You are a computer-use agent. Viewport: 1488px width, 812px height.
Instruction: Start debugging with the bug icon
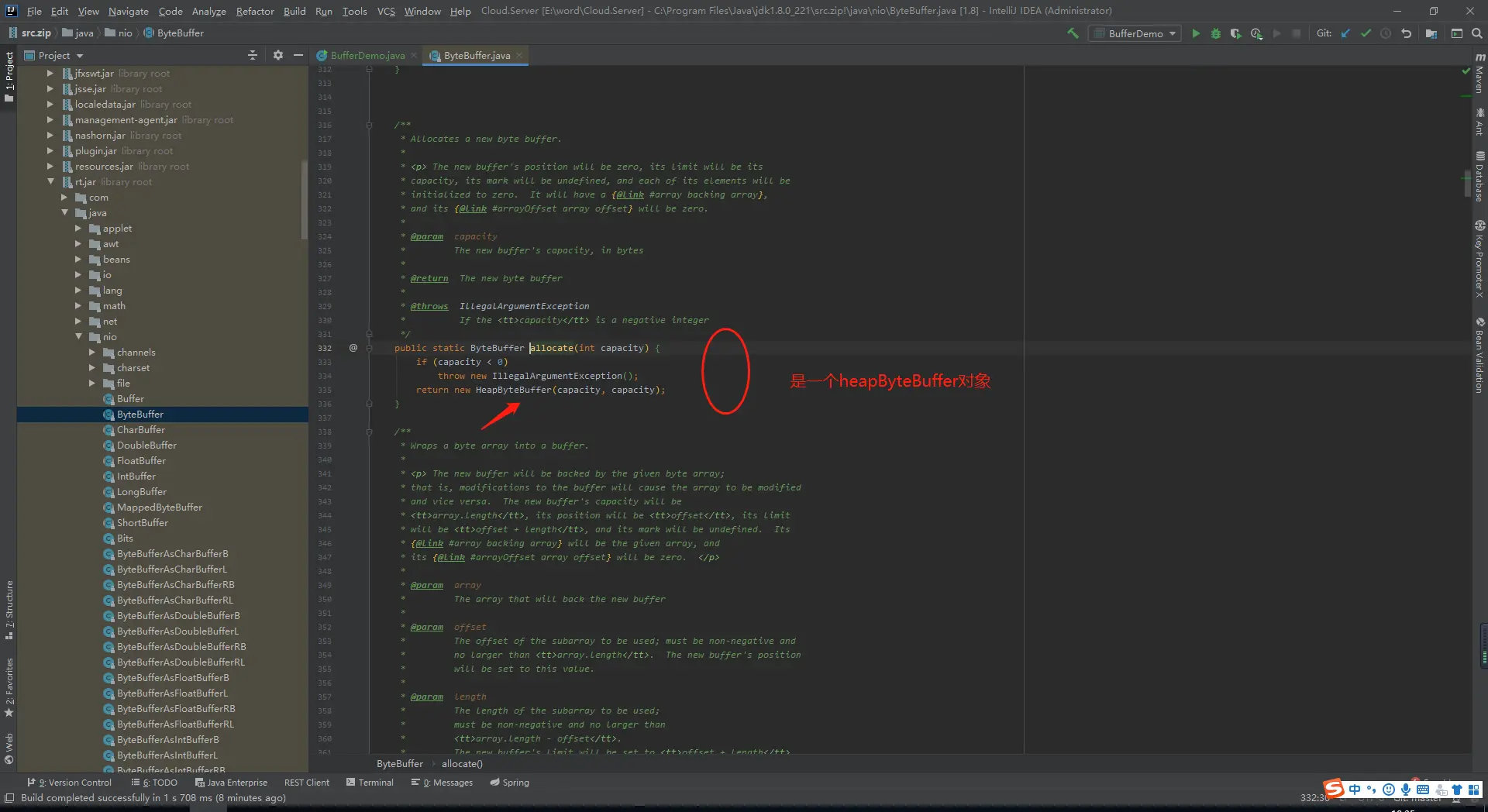click(x=1216, y=33)
